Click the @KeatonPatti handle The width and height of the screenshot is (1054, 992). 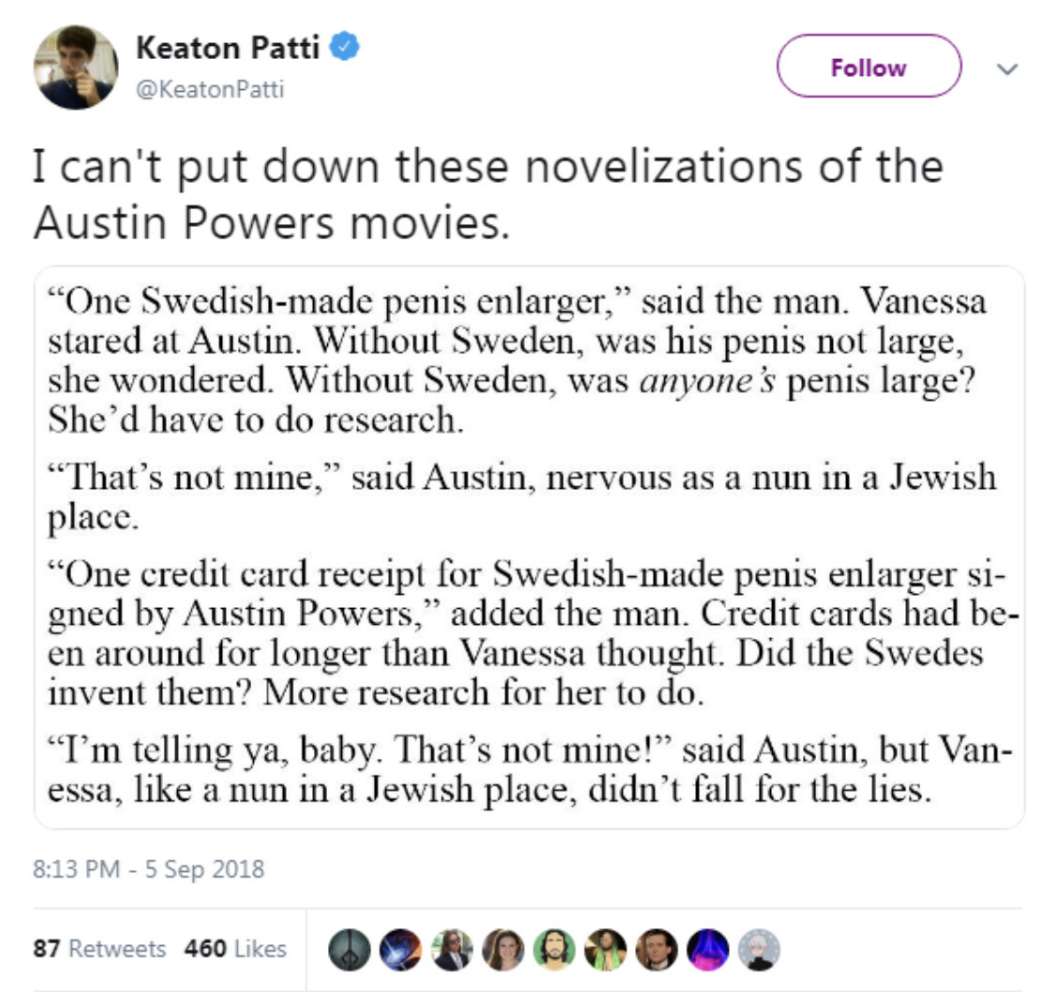click(209, 90)
